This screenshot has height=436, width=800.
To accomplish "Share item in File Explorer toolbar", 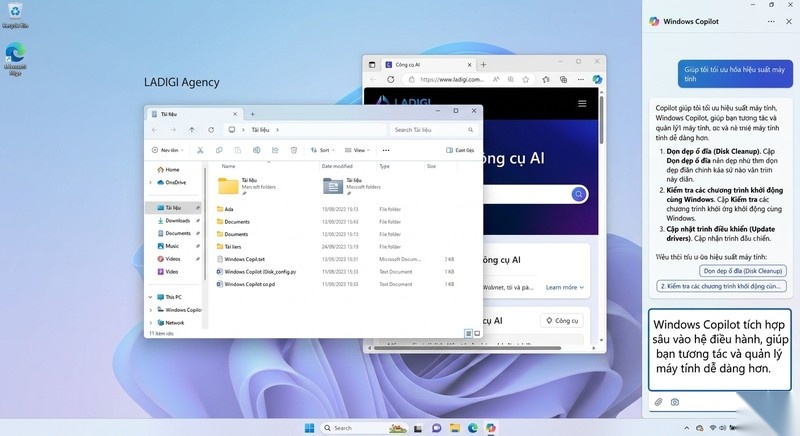I will [275, 150].
